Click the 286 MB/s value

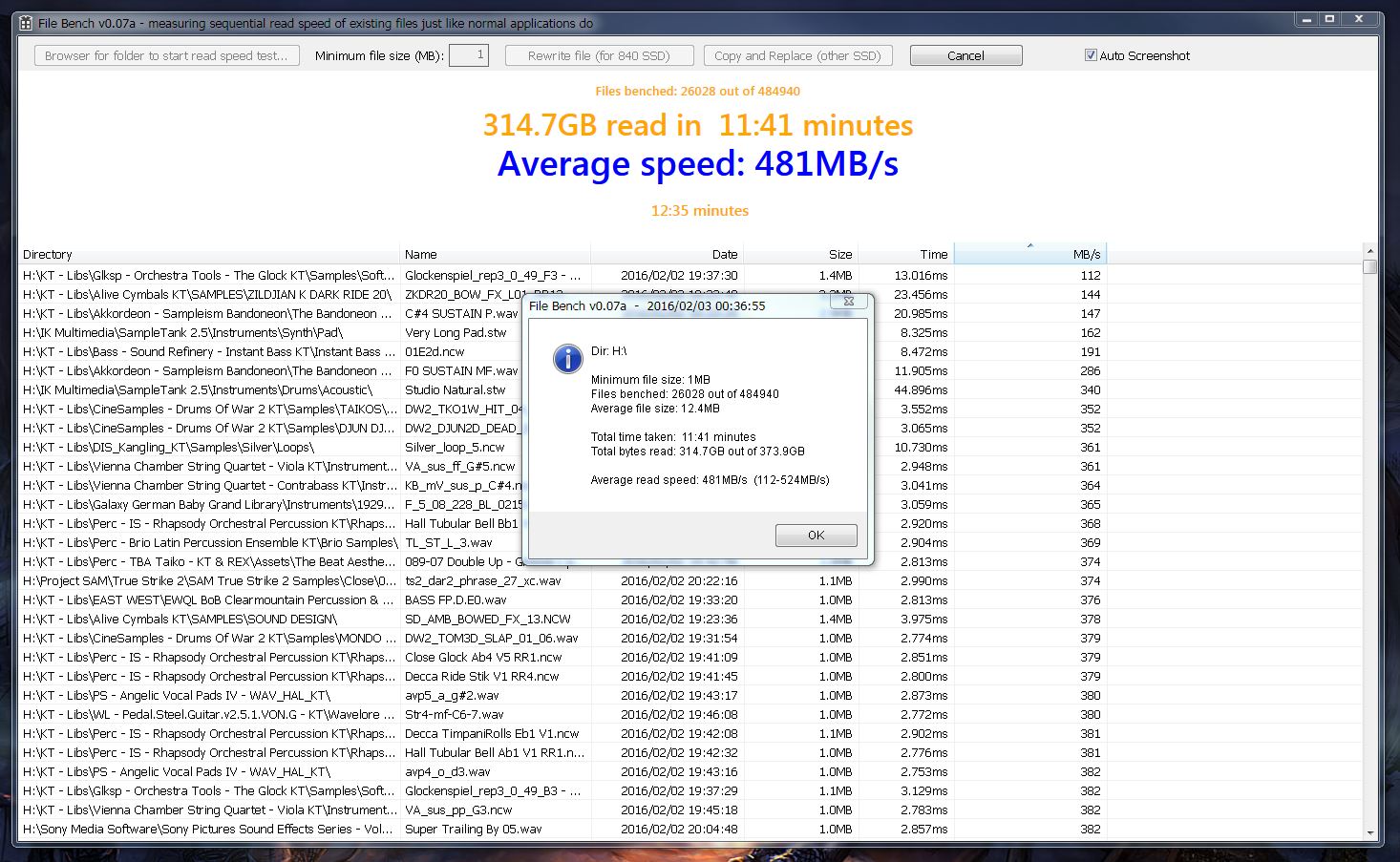pyautogui.click(x=1091, y=370)
